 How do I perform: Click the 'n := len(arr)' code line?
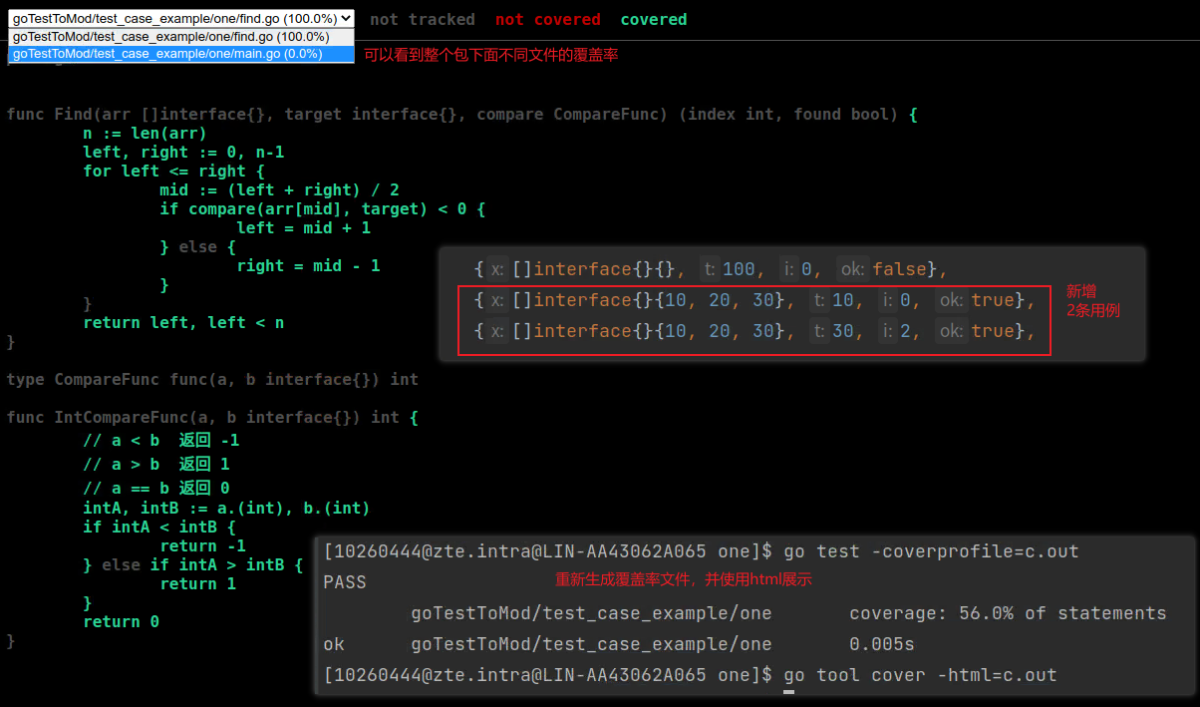pos(144,133)
